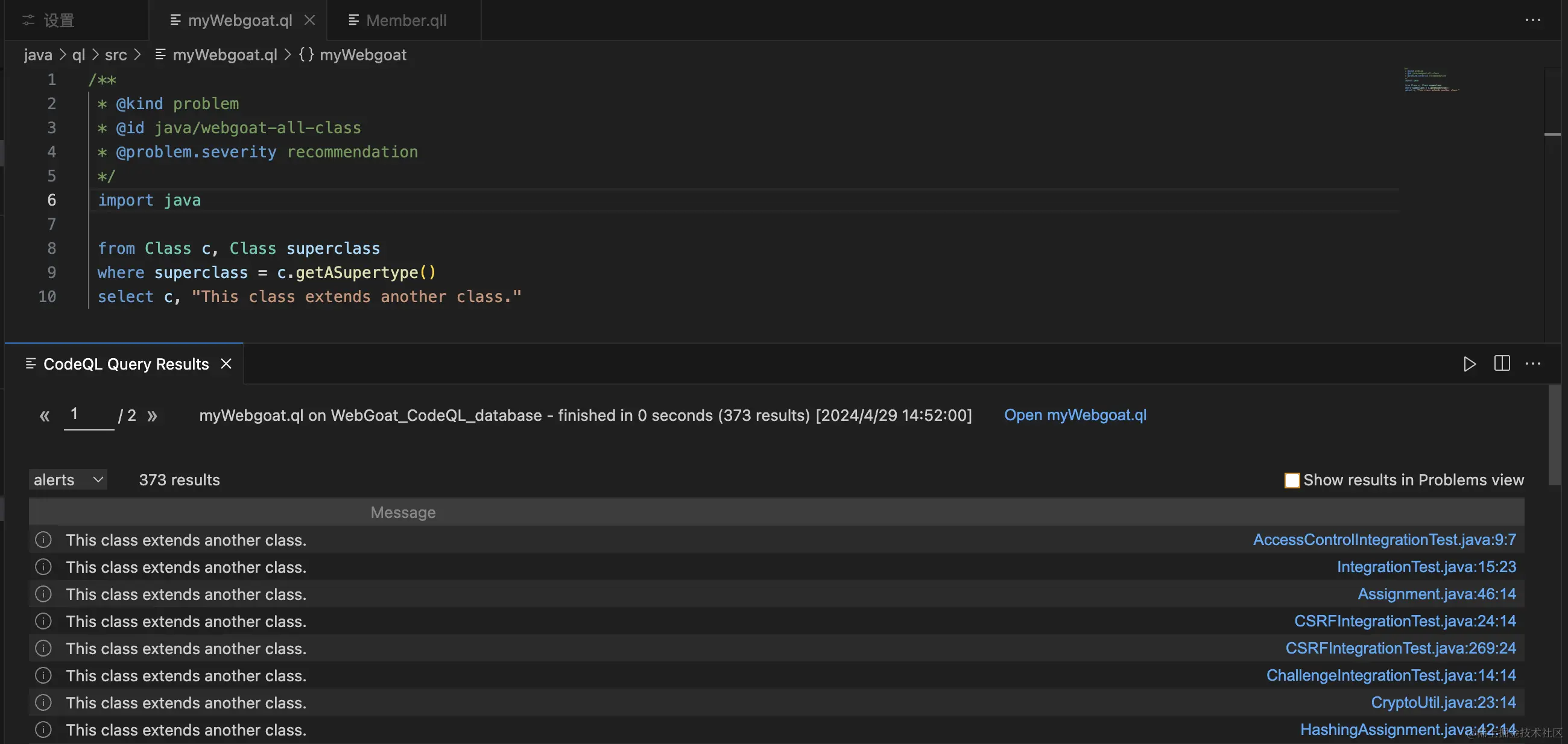Go to previous results page
Viewport: 1568px width, 744px height.
pyautogui.click(x=45, y=415)
